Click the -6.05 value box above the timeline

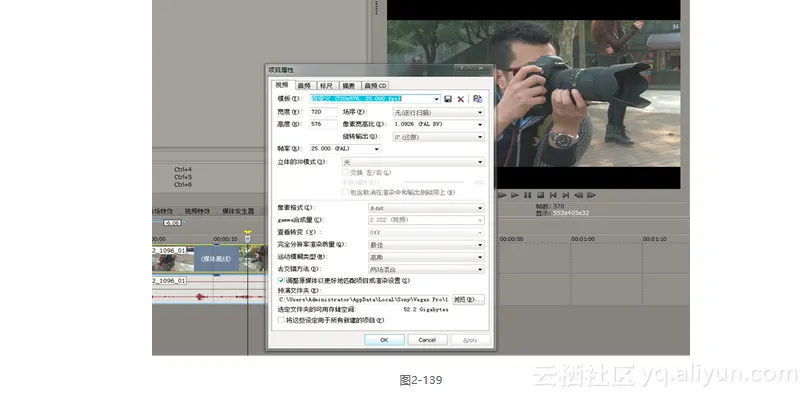tap(172, 222)
